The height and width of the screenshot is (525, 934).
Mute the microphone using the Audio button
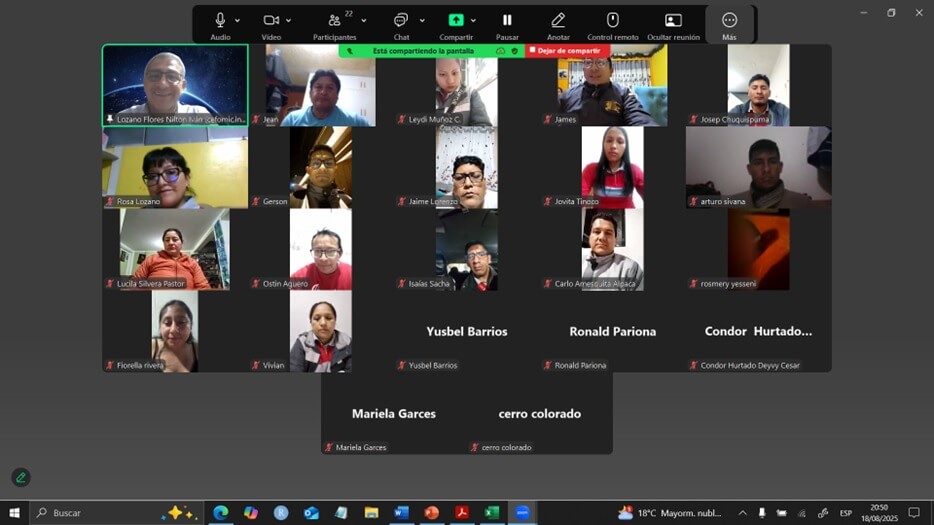(220, 20)
